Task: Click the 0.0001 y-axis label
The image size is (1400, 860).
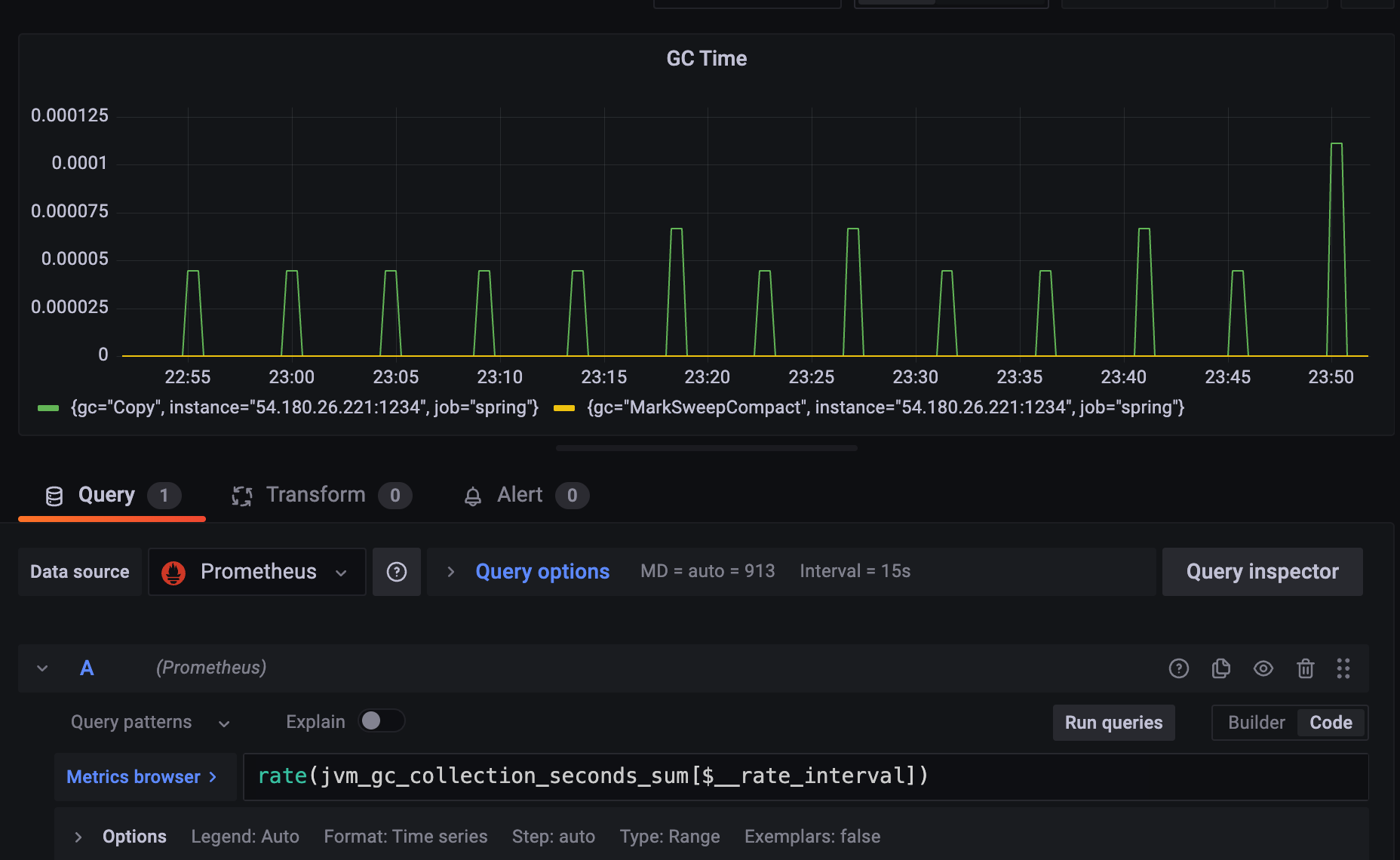Action: tap(79, 164)
